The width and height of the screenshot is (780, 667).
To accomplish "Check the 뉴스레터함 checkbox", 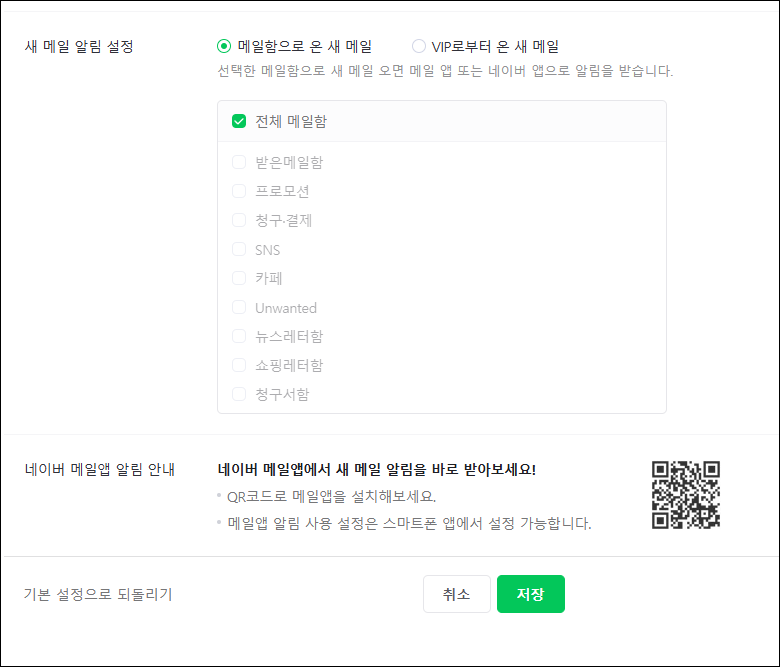I will 239,336.
